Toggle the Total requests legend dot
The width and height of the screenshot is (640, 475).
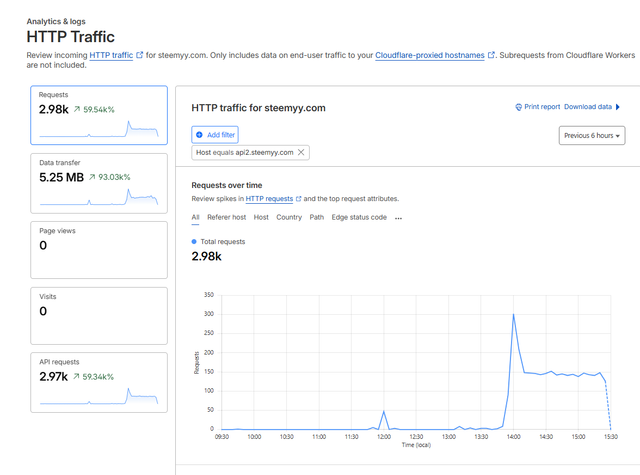(x=194, y=242)
